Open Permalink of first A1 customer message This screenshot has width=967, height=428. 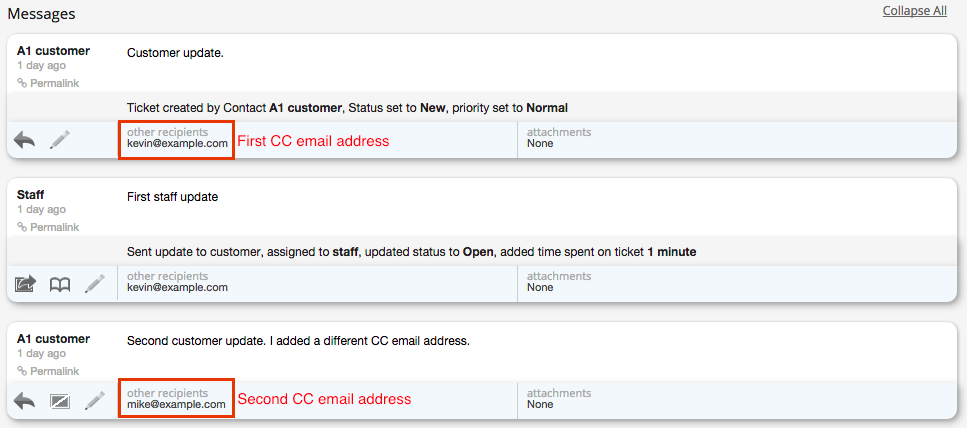[48, 83]
